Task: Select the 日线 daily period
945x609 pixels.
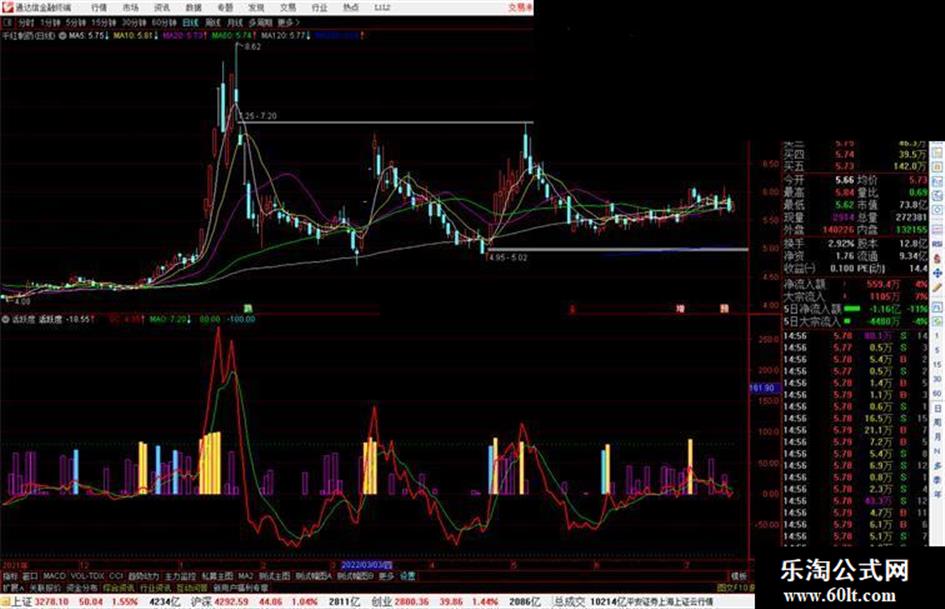Action: point(190,22)
